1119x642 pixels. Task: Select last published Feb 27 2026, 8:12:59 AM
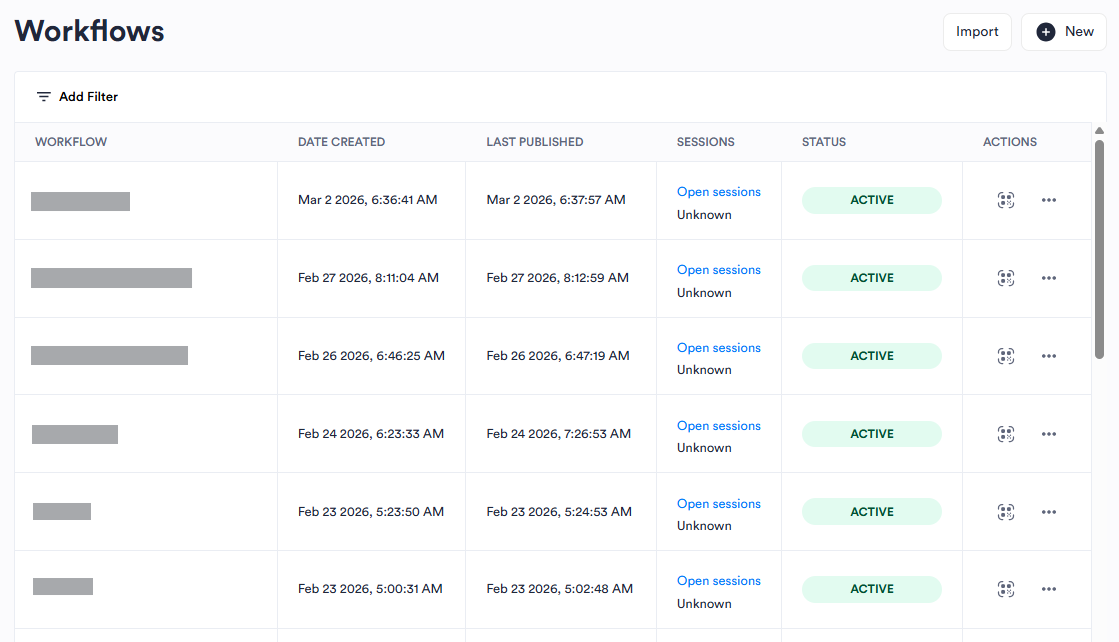coord(557,277)
